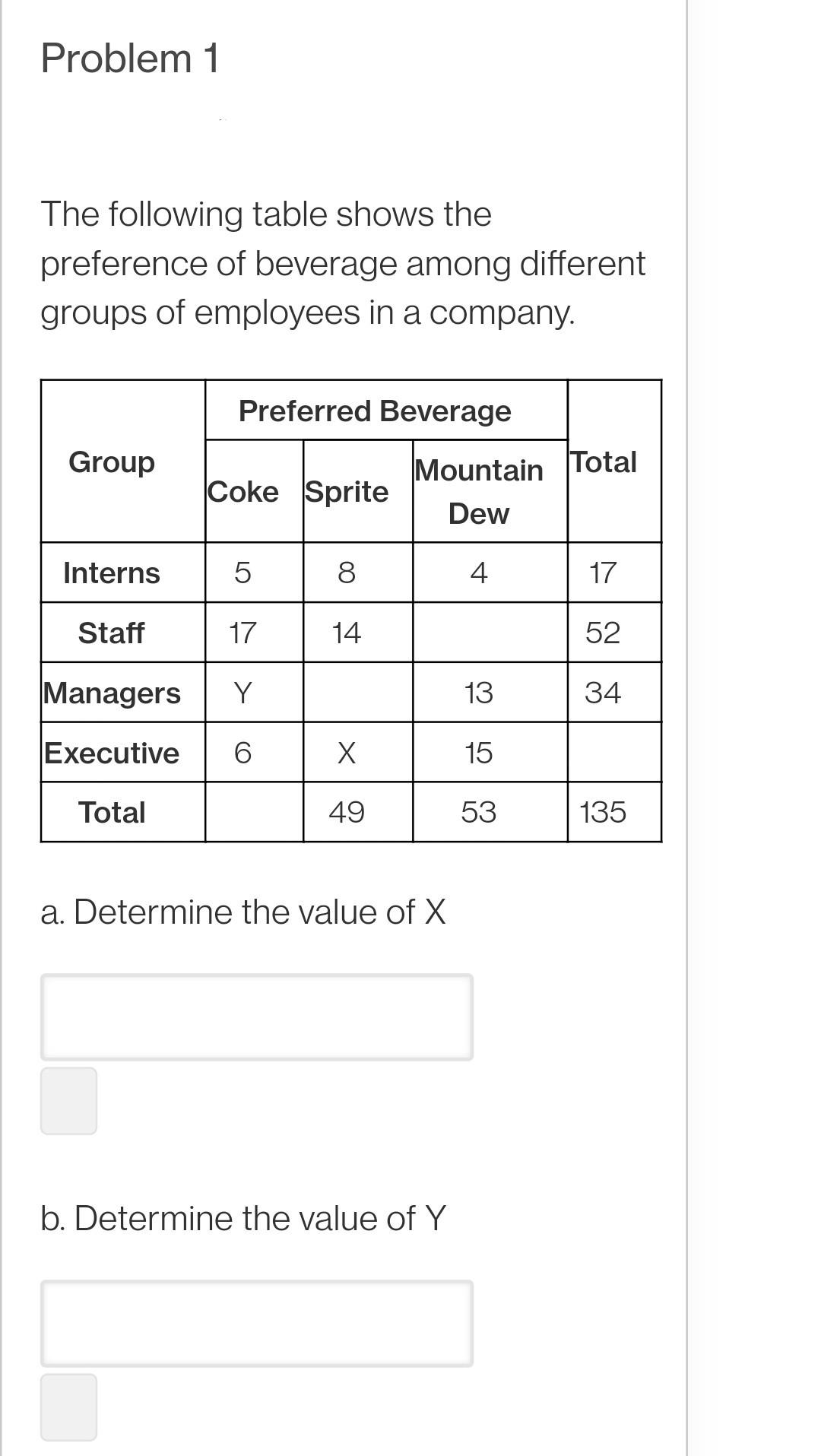Click the small gray box under X answer
The image size is (821, 1456).
point(68,1101)
